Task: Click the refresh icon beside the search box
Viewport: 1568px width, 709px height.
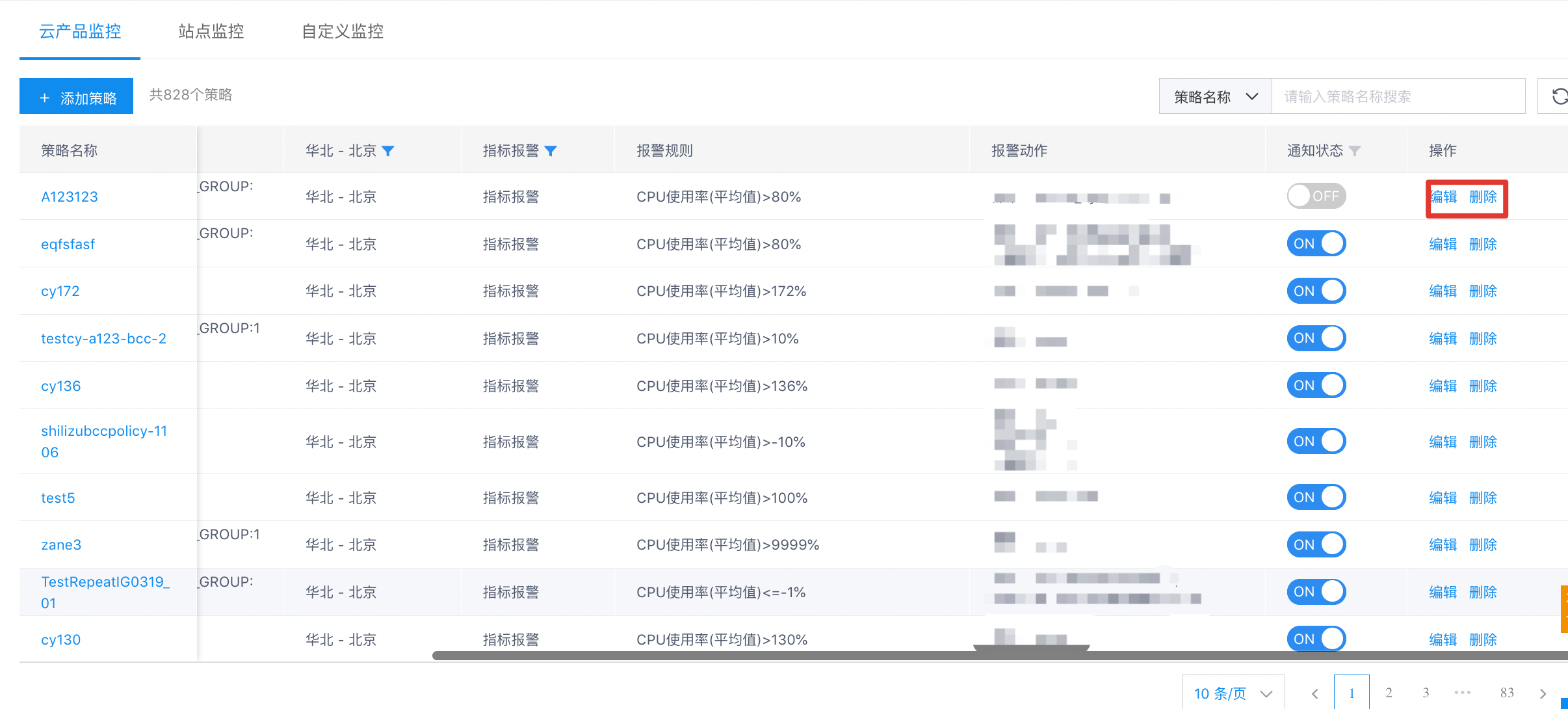Action: pos(1560,96)
